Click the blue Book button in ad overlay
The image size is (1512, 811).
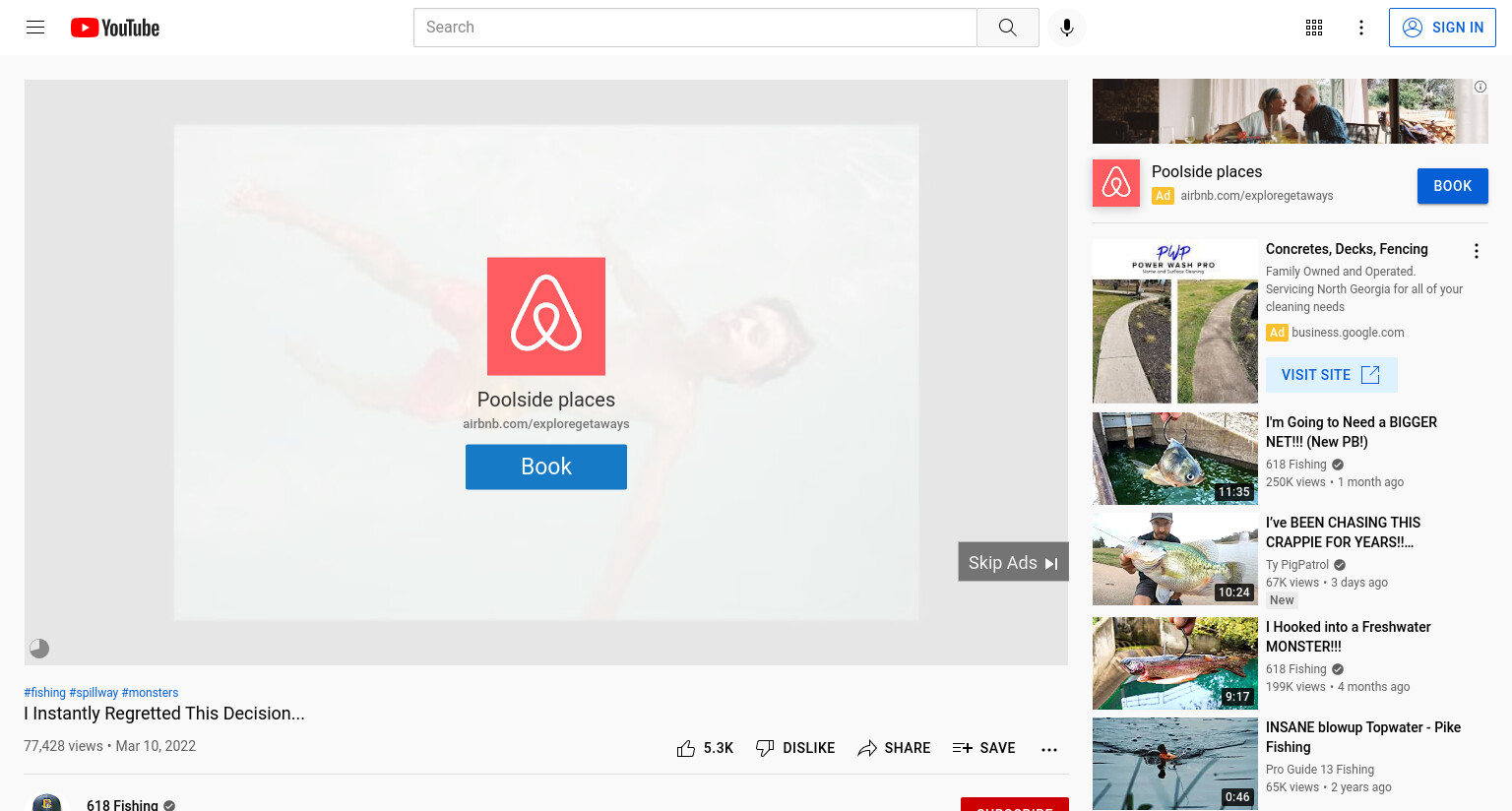coord(546,467)
